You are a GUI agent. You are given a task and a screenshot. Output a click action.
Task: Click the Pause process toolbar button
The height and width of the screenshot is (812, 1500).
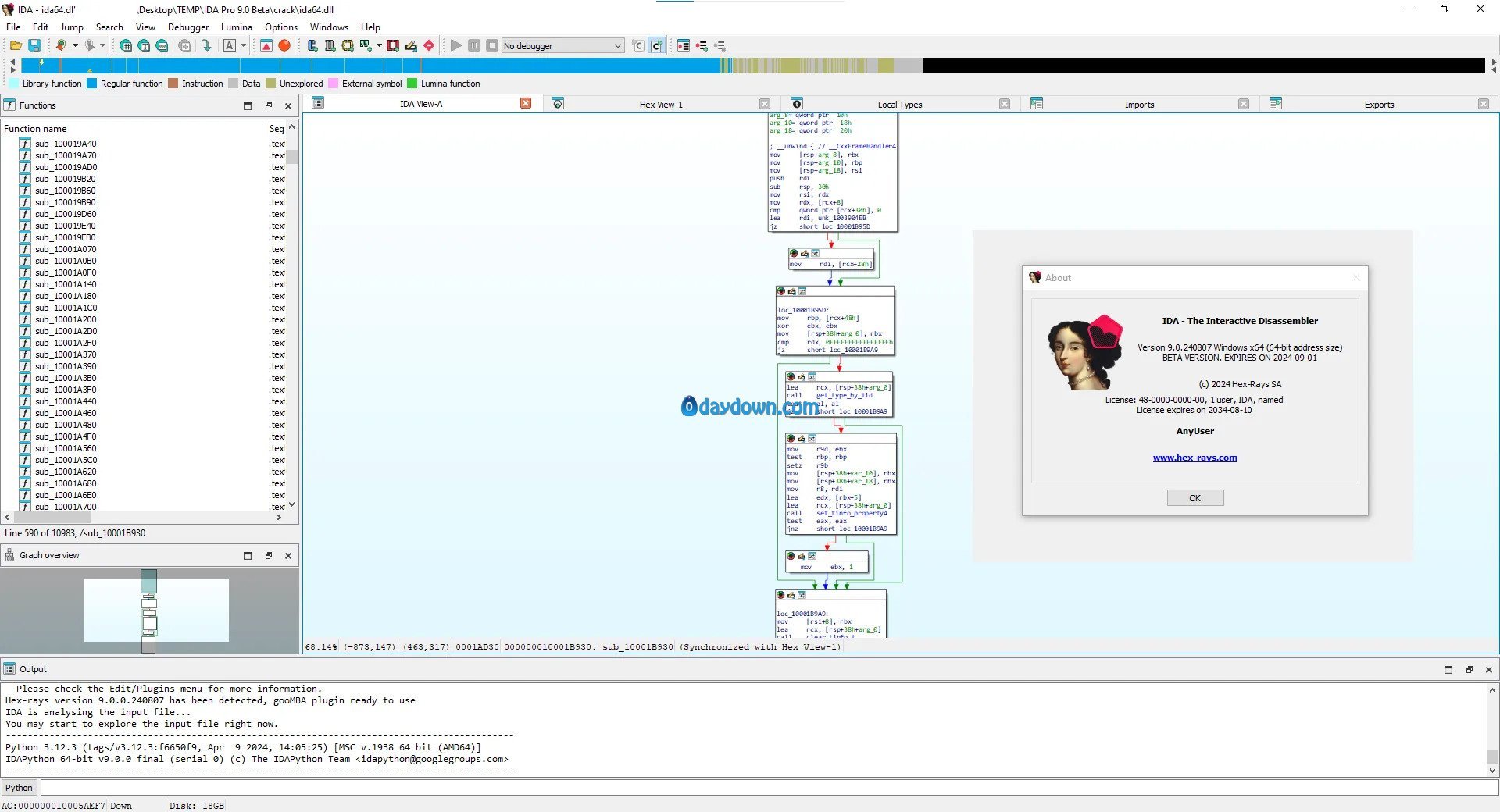[x=474, y=46]
